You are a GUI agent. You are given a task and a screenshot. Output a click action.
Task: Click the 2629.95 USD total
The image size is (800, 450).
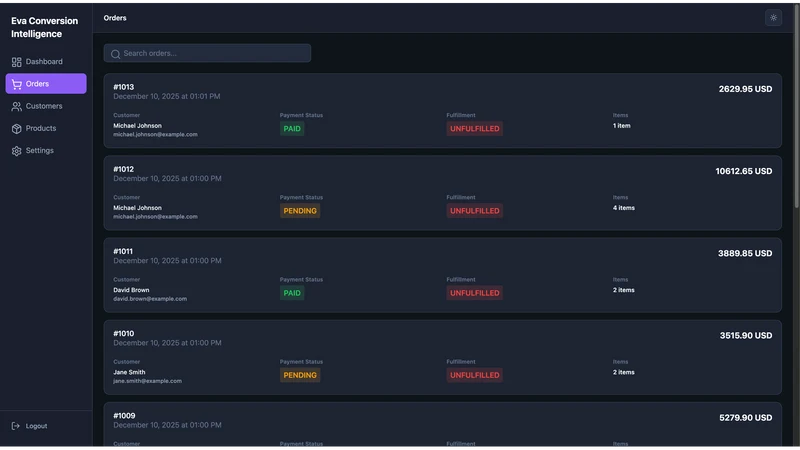pyautogui.click(x=745, y=89)
